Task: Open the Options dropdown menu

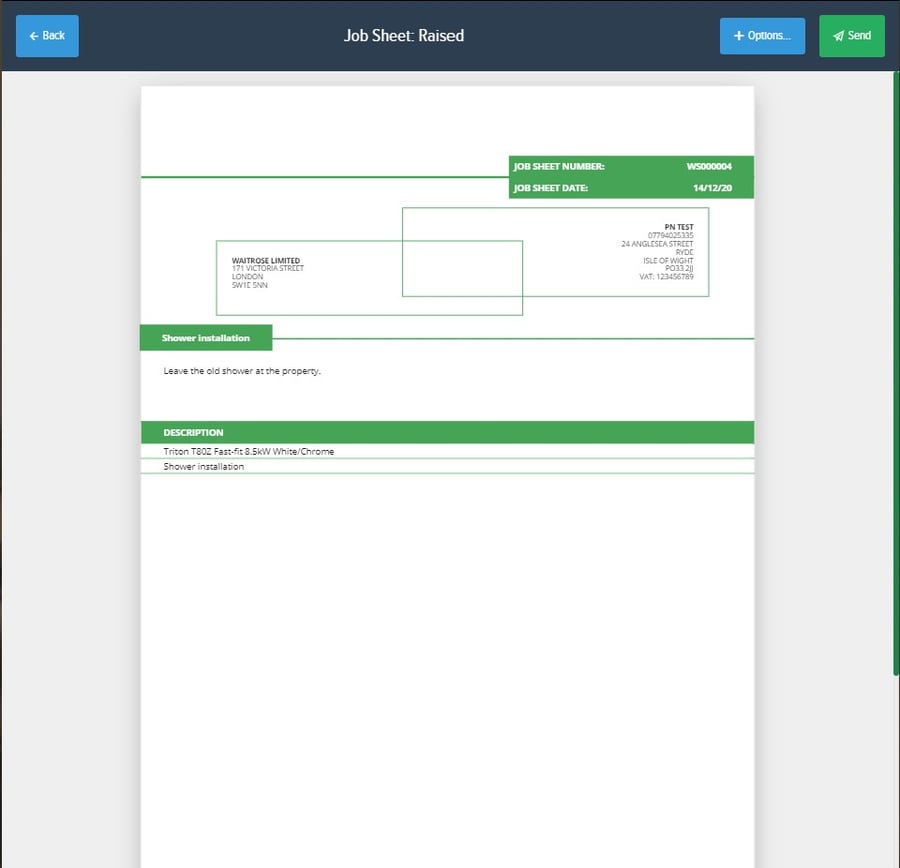Action: tap(762, 36)
